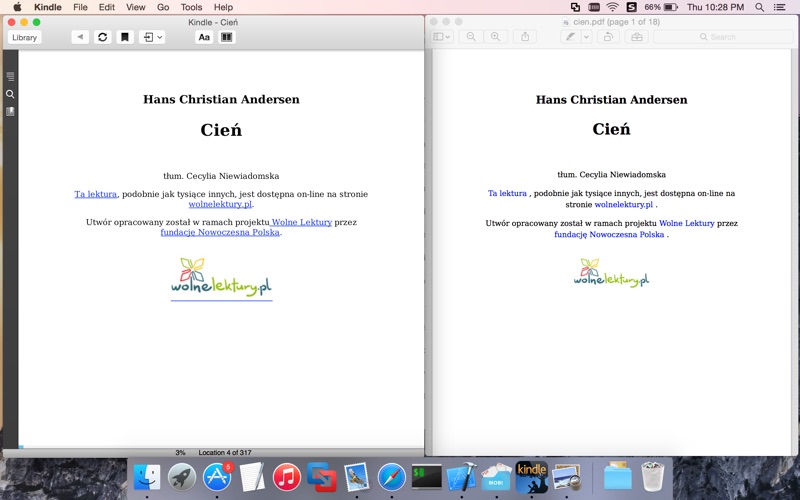The width and height of the screenshot is (800, 500).
Task: Open the table of contents sidebar icon
Action: (10, 77)
